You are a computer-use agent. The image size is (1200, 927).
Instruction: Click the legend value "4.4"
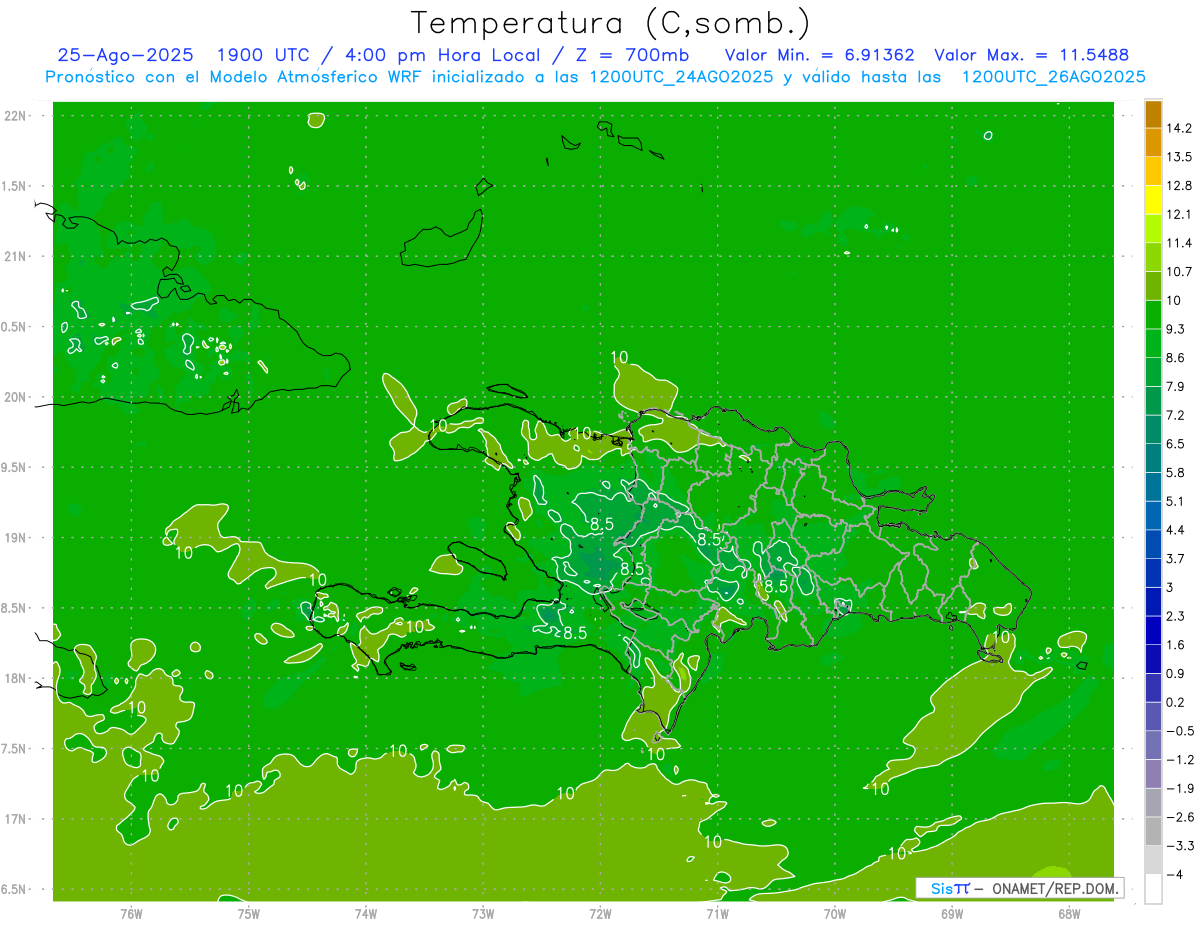coord(1175,530)
